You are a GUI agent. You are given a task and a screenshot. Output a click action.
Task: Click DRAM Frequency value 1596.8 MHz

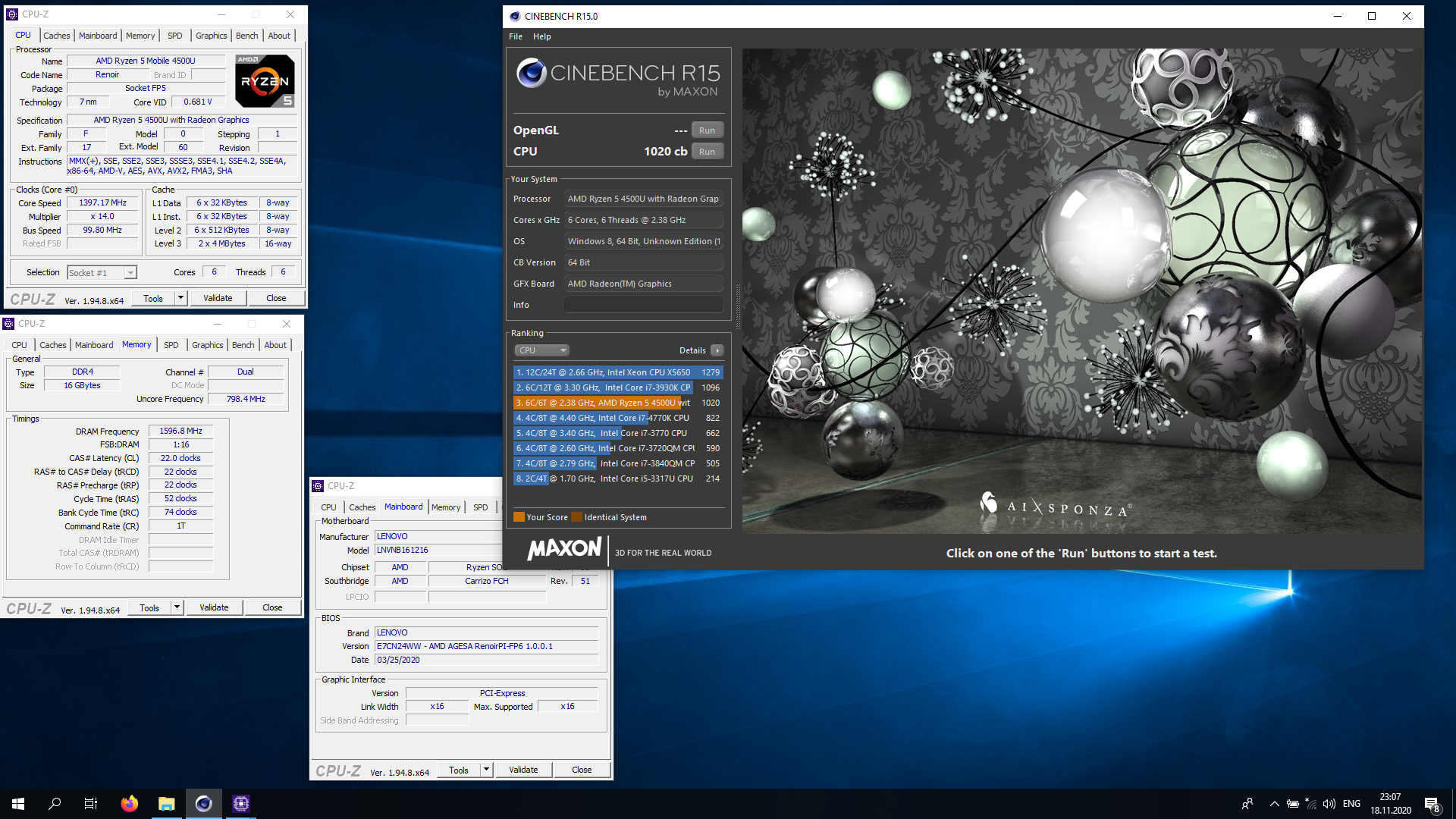[x=180, y=431]
